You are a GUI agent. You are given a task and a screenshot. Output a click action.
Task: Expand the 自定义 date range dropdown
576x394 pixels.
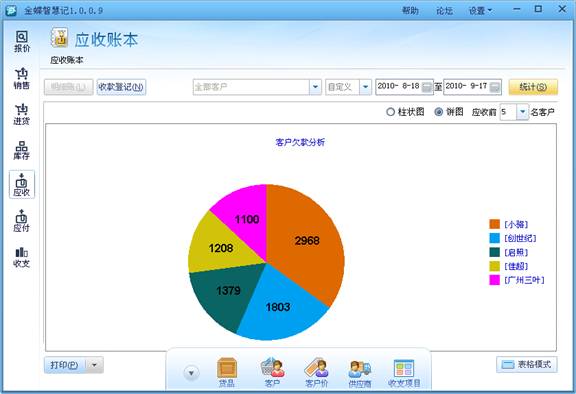pyautogui.click(x=365, y=87)
